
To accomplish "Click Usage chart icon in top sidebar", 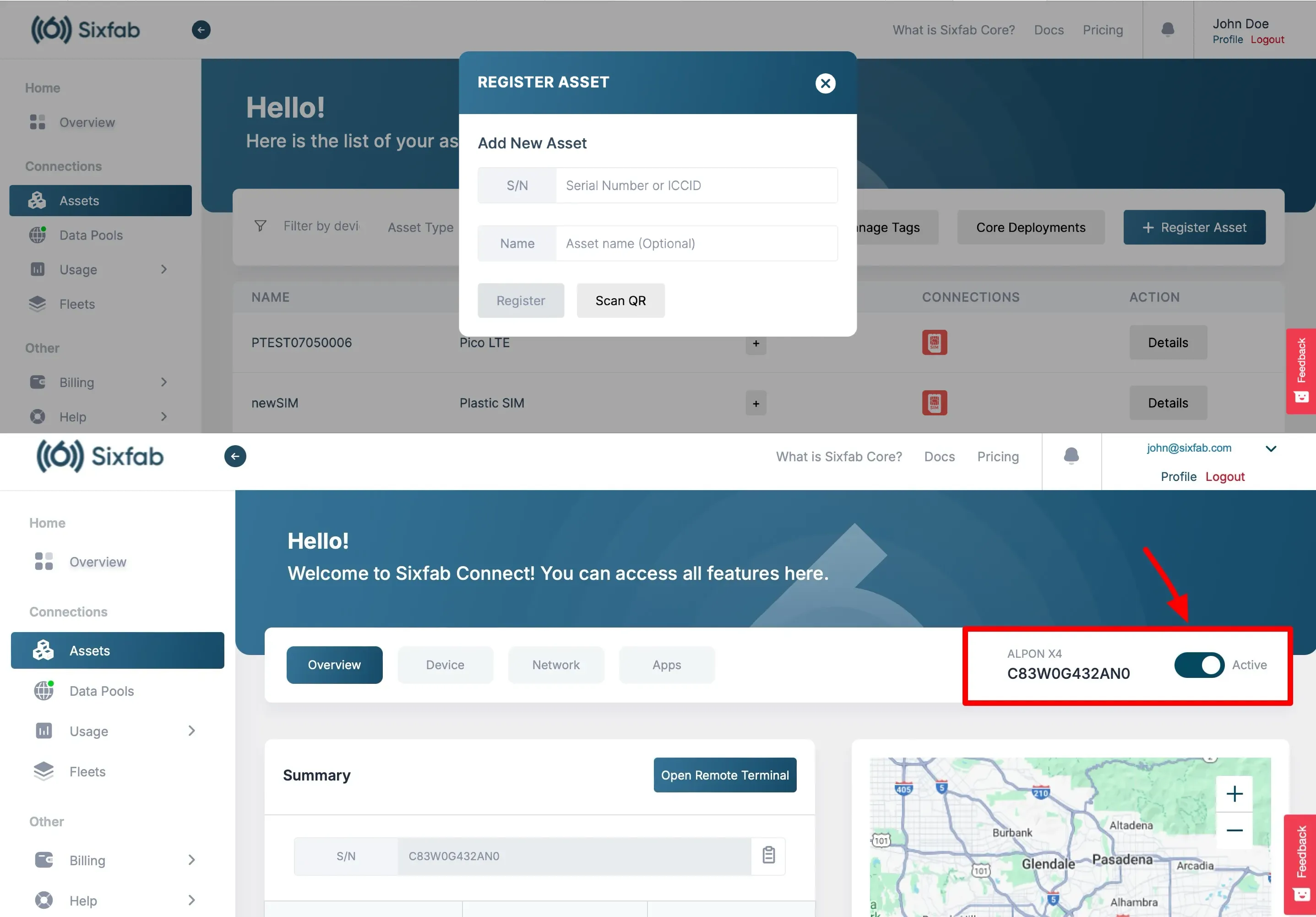I will click(37, 269).
